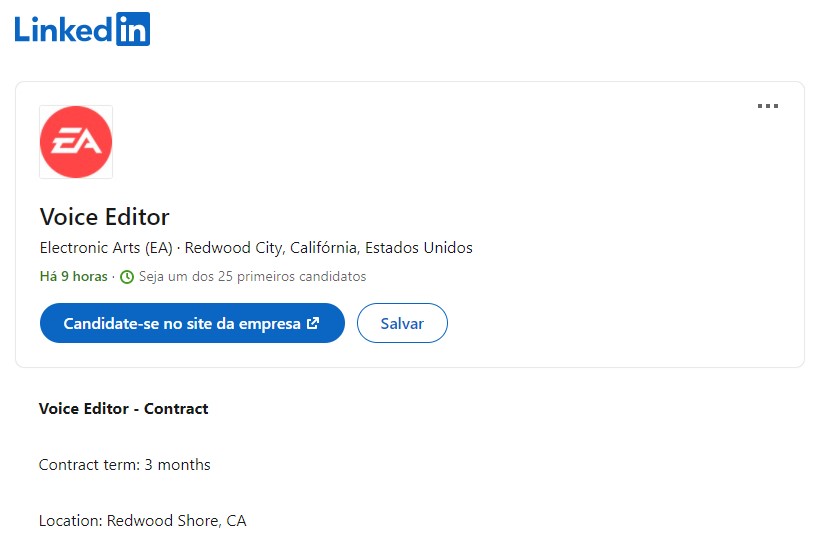
Task: Click the "Voice Editor - Contract" heading
Action: click(123, 408)
